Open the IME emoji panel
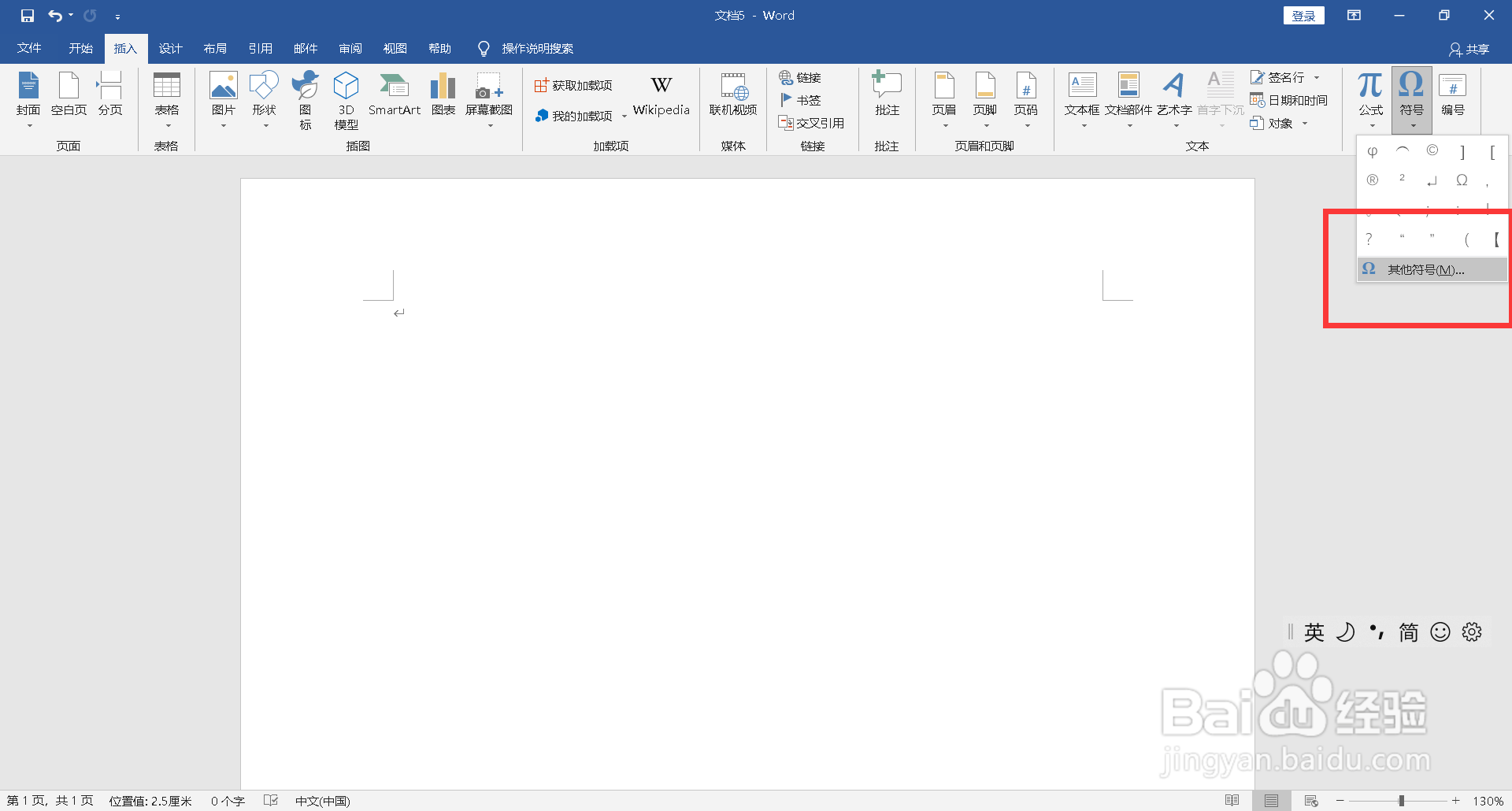 (1440, 632)
